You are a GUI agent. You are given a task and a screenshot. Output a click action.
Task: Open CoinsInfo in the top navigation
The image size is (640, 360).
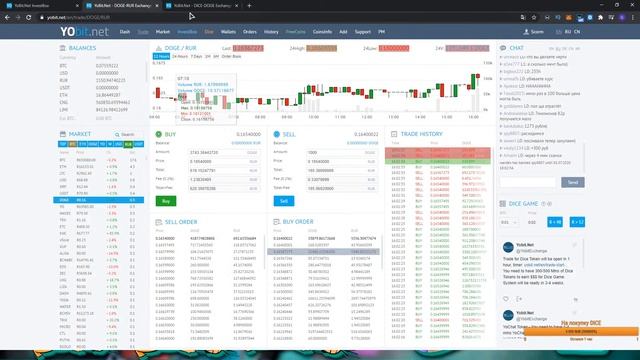point(322,32)
